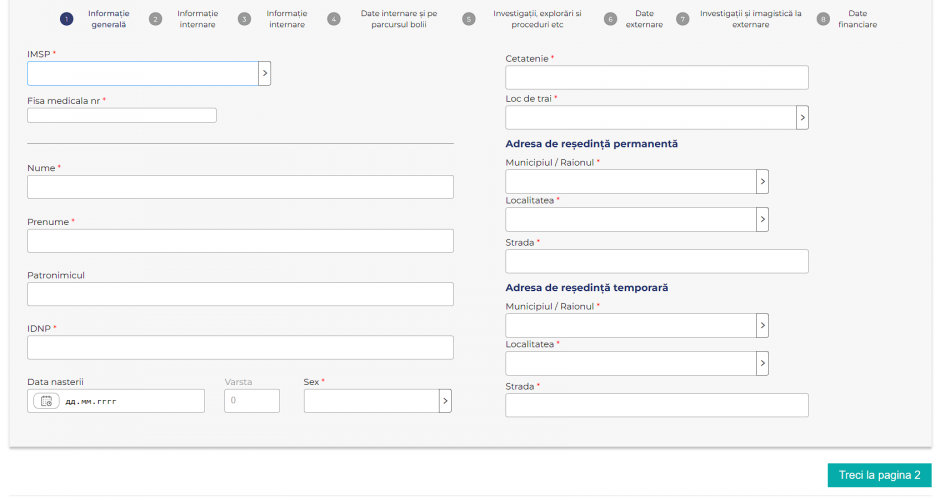Click the Fisa medicala nr field

point(122,115)
